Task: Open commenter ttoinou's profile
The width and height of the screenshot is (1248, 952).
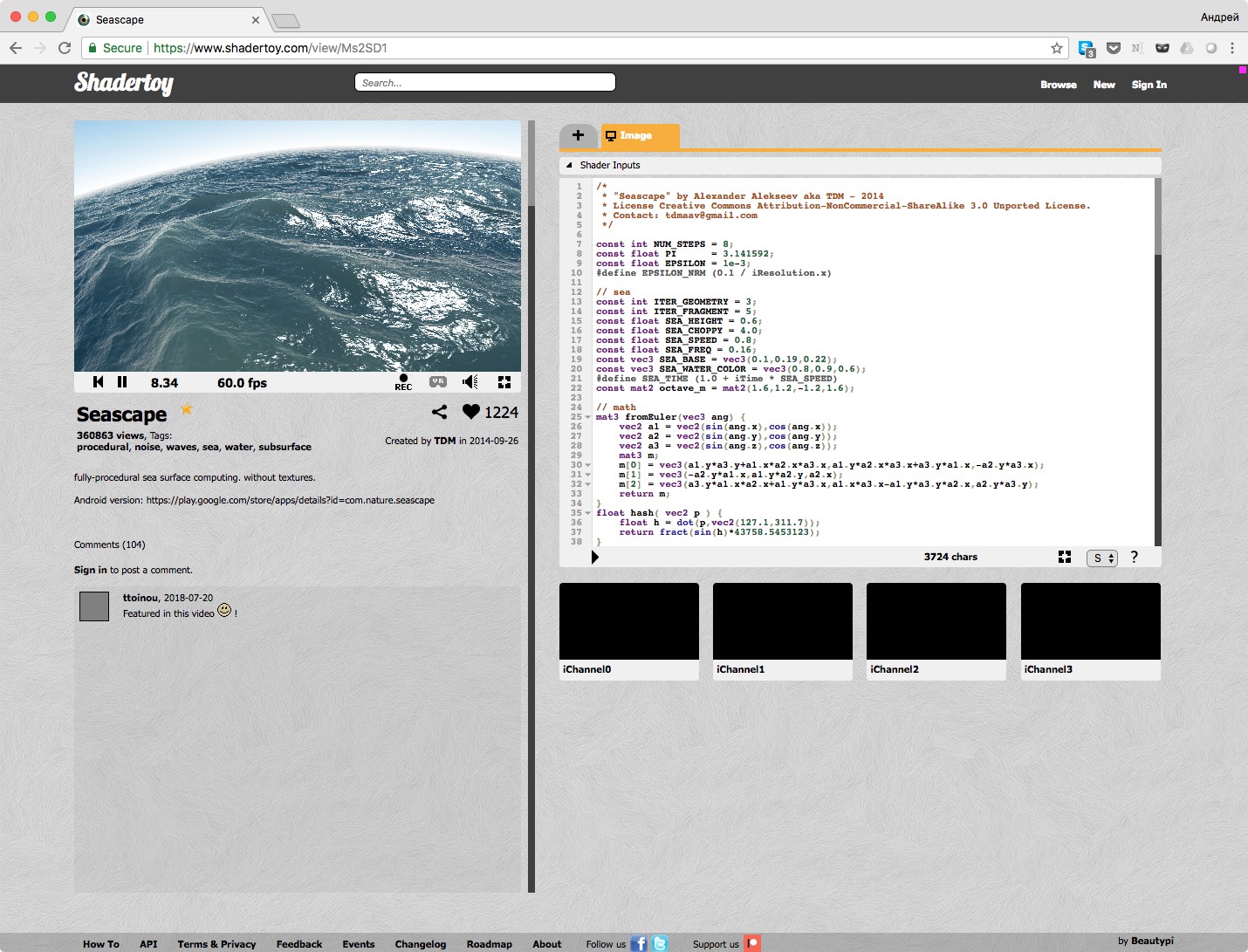Action: [141, 598]
